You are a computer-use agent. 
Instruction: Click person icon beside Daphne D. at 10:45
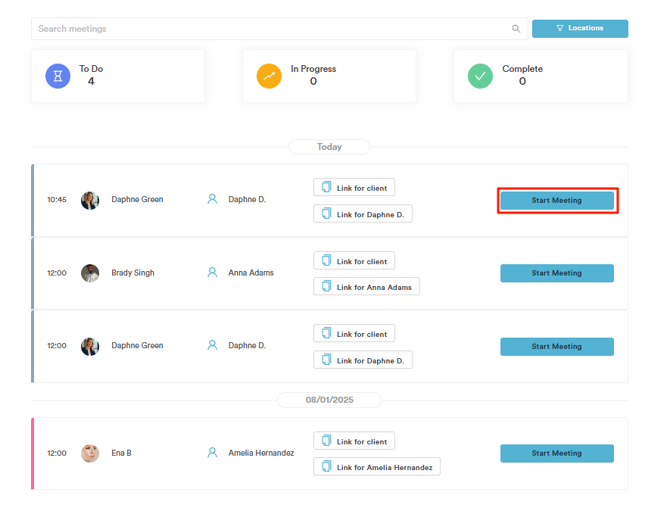point(212,199)
